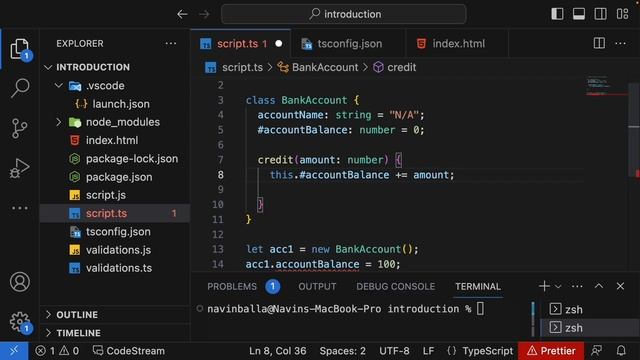Click the Prettier status bar item
This screenshot has width=640, height=360.
pyautogui.click(x=551, y=351)
